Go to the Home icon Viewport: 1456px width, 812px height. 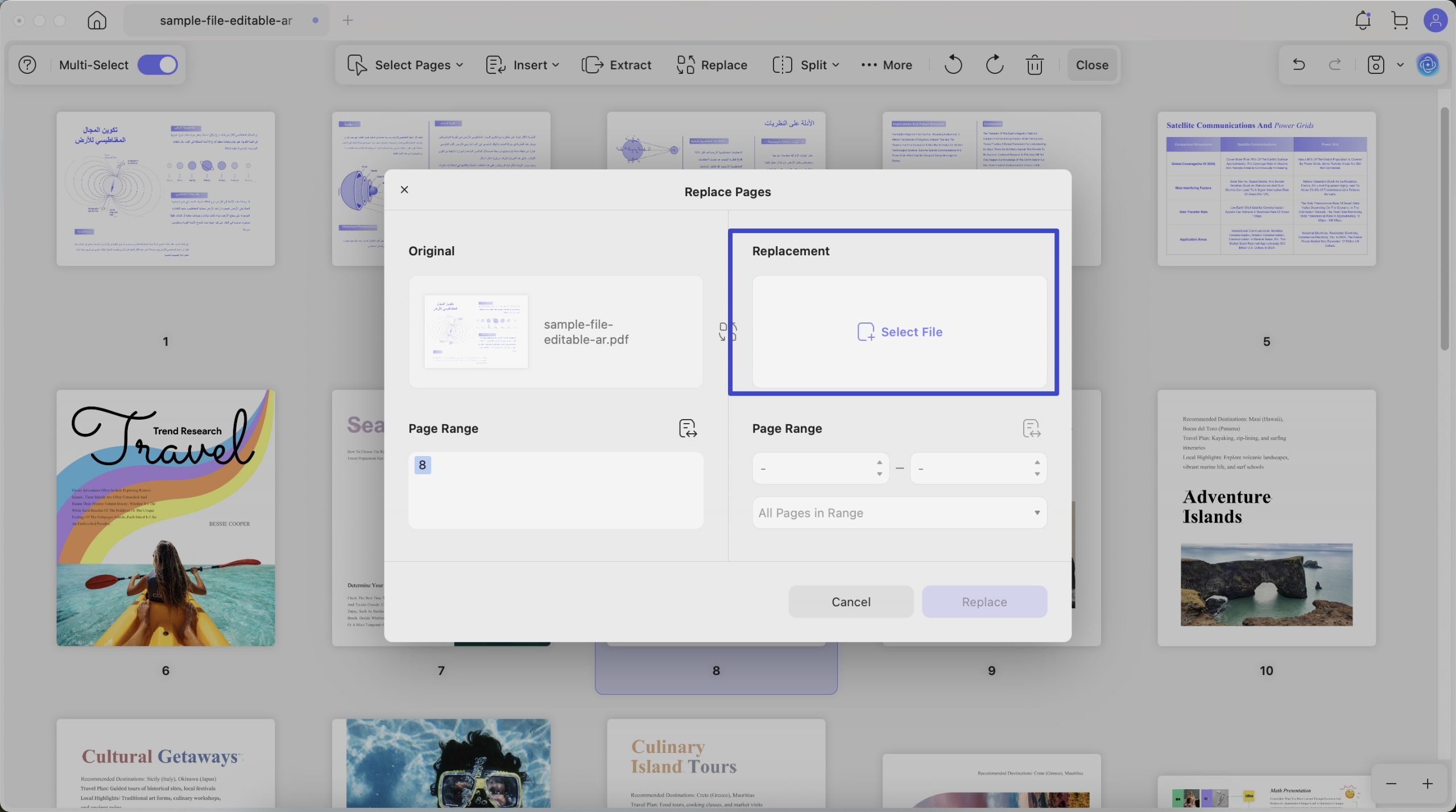97,20
